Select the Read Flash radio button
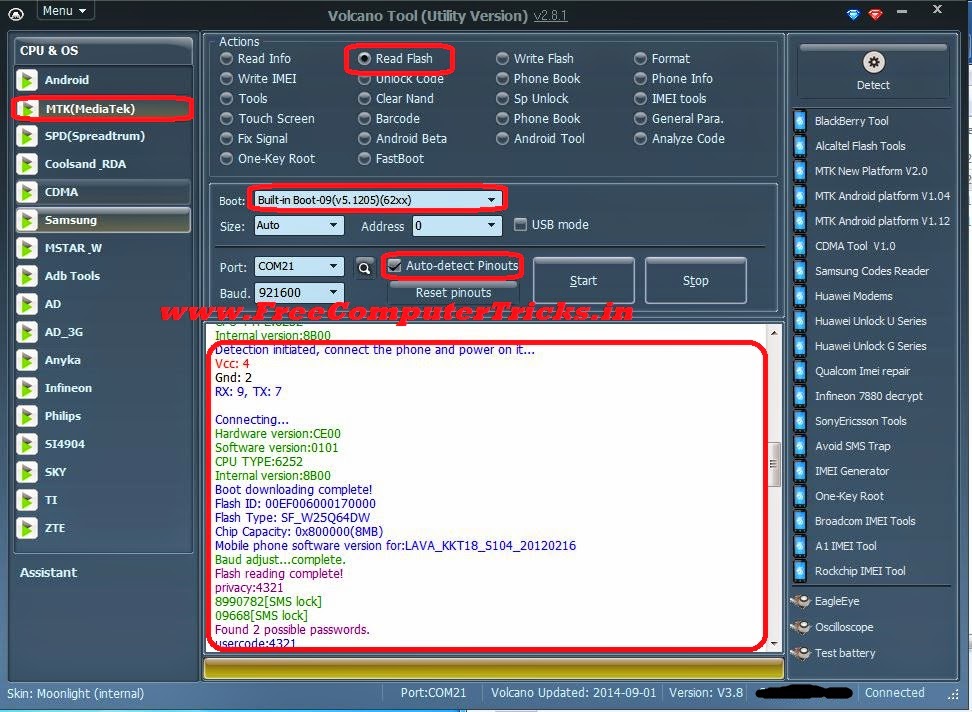Screen dimensions: 972x712 [x=364, y=59]
